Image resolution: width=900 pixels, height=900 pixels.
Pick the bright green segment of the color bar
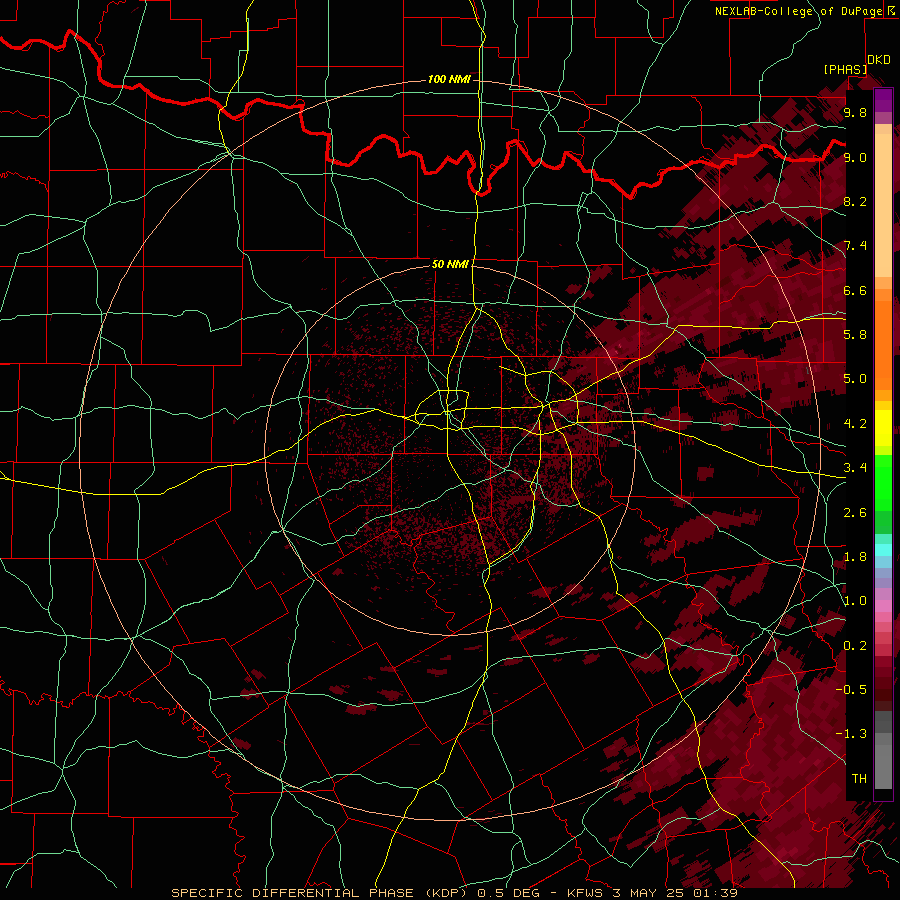pos(883,482)
